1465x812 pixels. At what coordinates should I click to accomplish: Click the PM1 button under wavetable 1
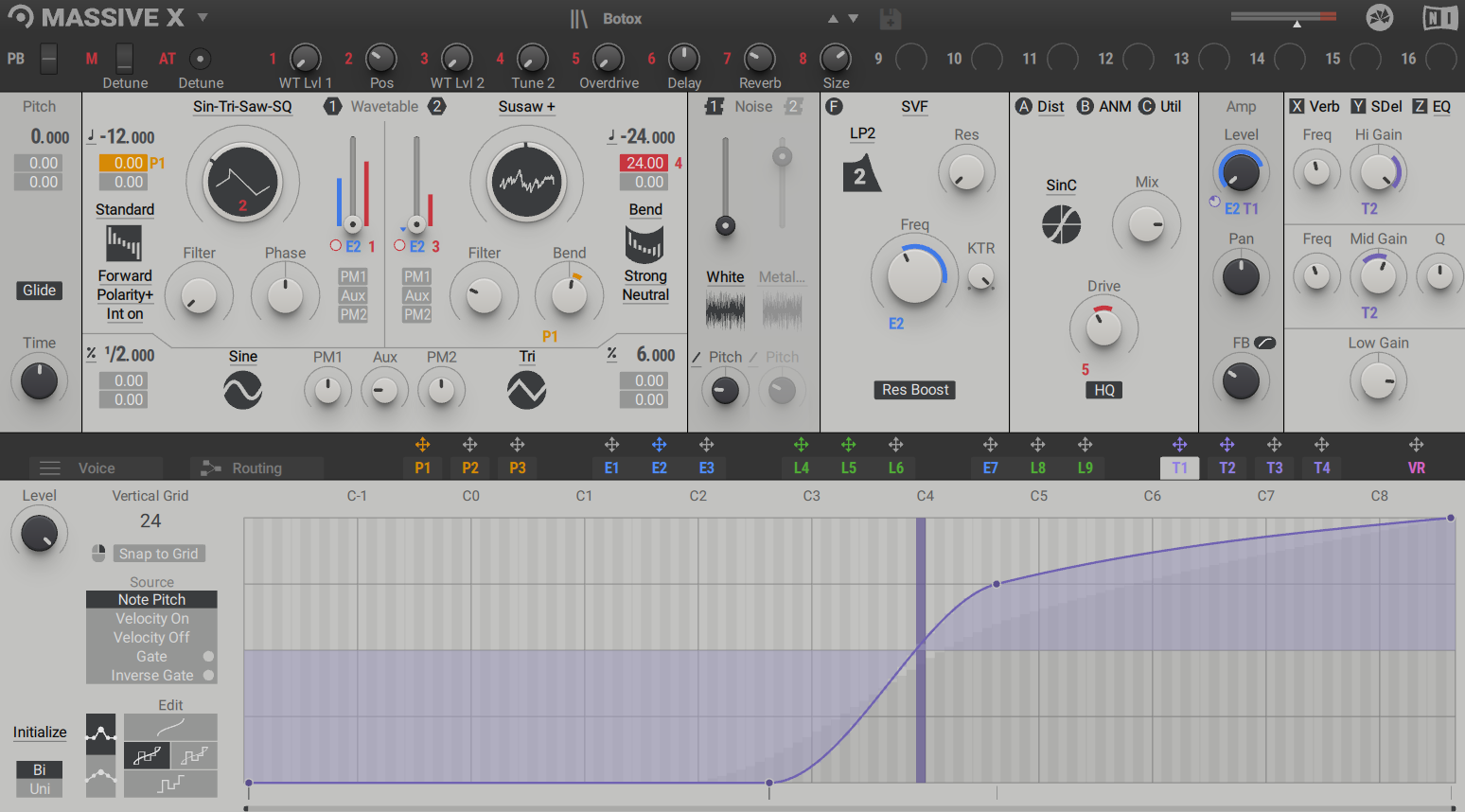pyautogui.click(x=353, y=276)
